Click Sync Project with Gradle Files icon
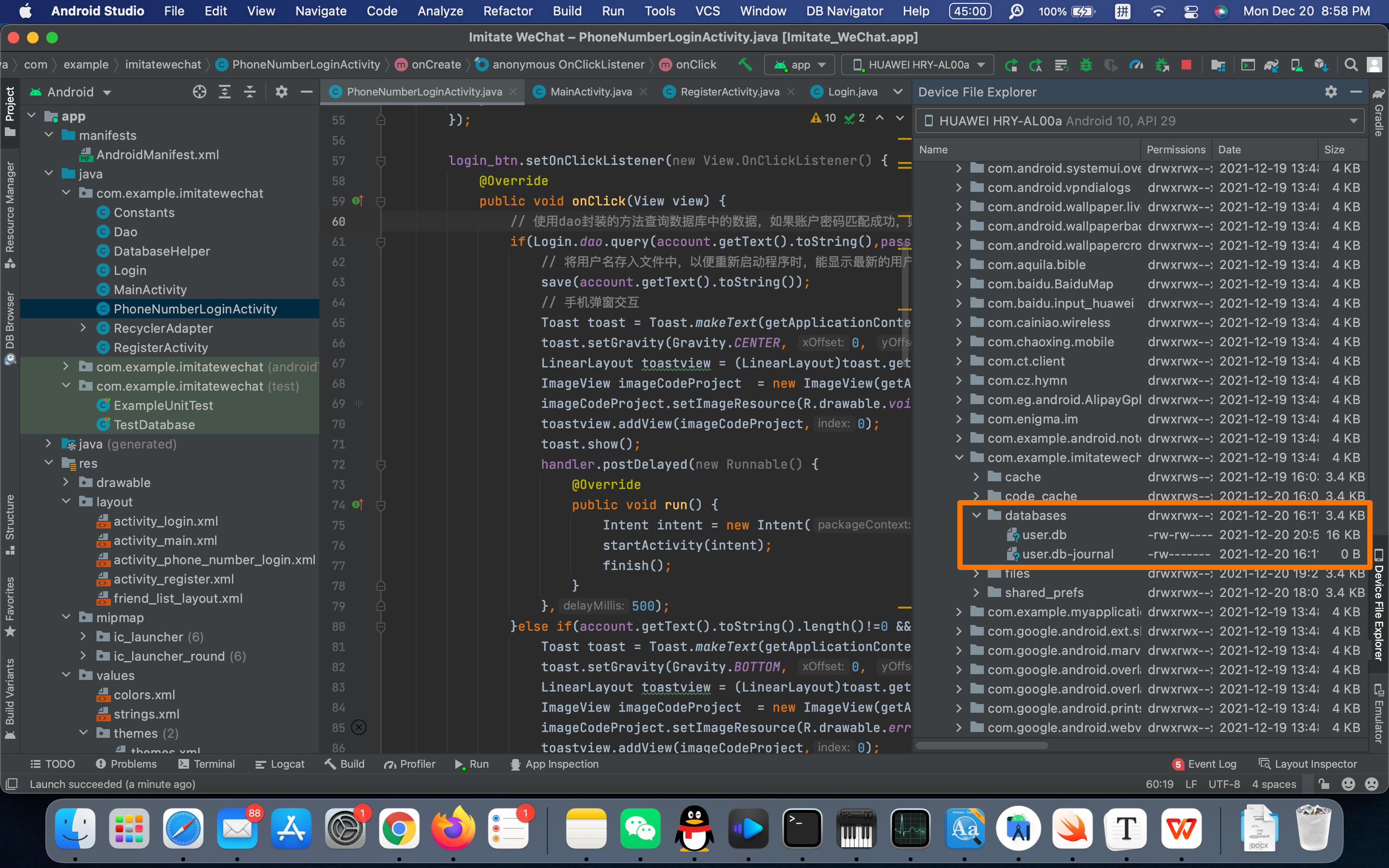This screenshot has width=1389, height=868. coord(1271,65)
